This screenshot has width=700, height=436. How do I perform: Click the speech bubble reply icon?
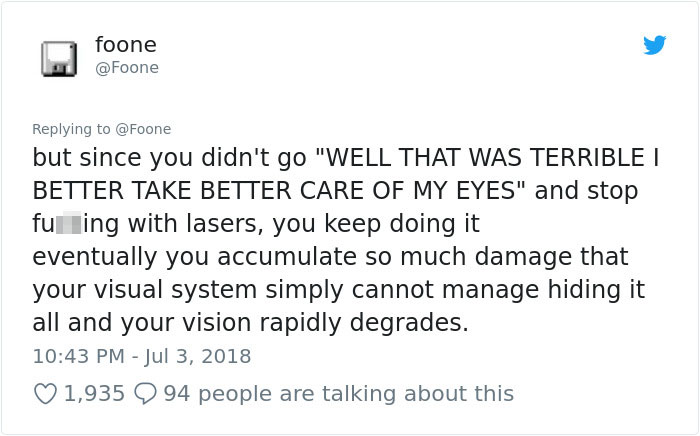click(x=146, y=394)
